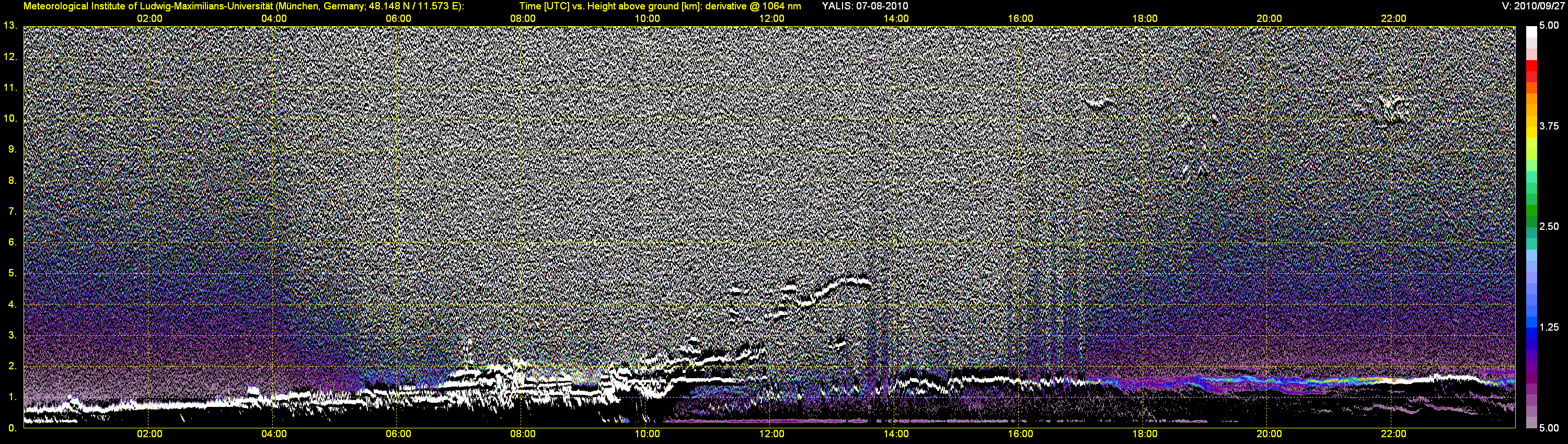Viewport: 1568px width, 444px height.
Task: Select the 18:00 label on the upper time axis
Action: [1144, 19]
